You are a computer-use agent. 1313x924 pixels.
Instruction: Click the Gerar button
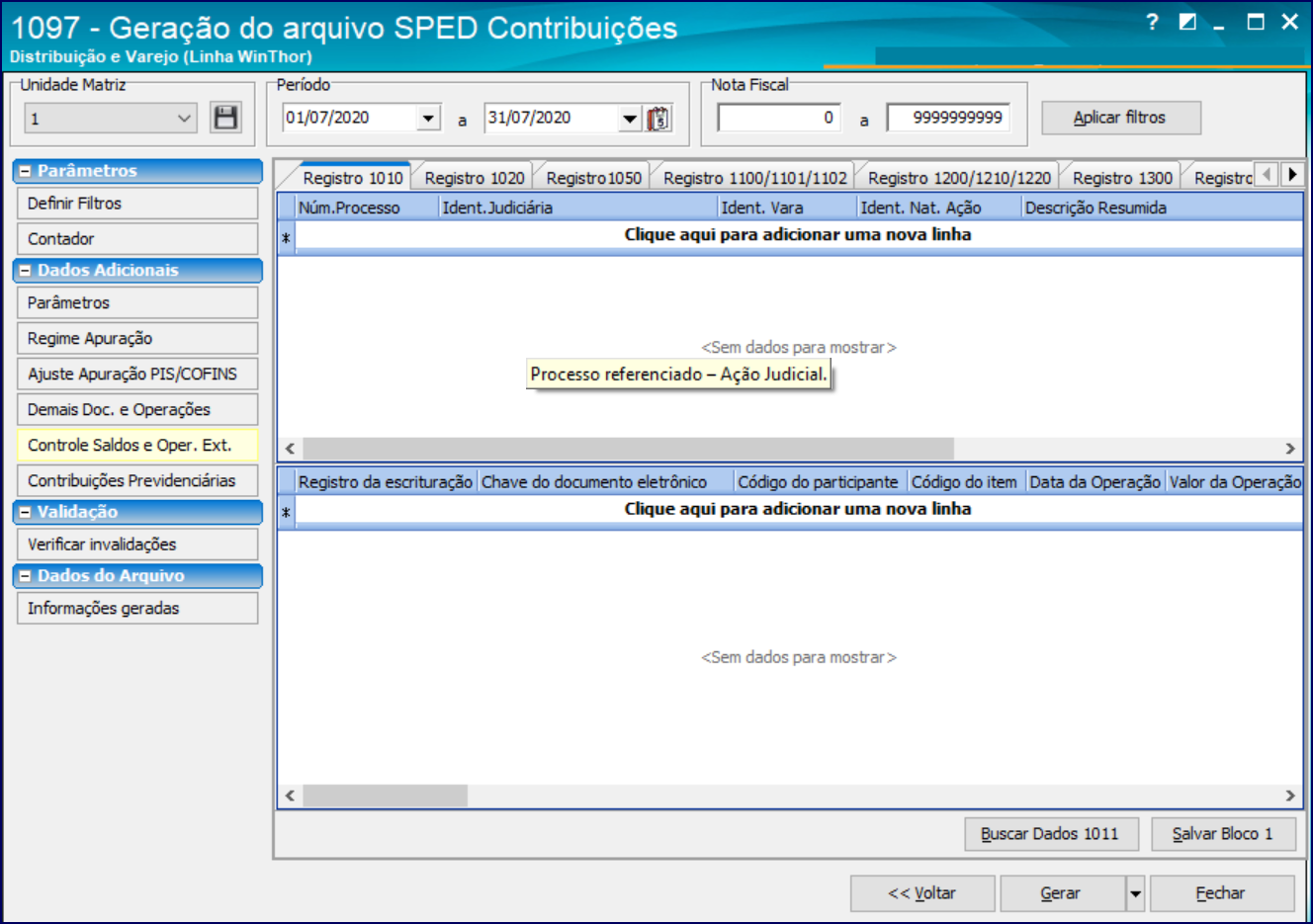[x=1062, y=893]
